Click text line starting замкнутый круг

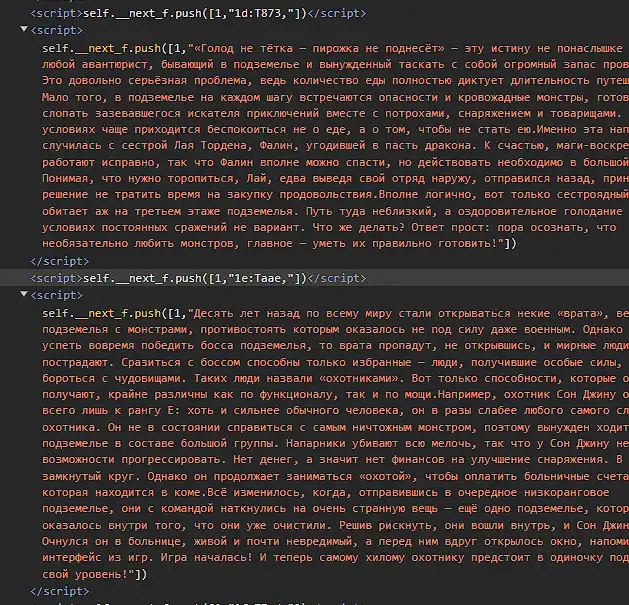335,476
